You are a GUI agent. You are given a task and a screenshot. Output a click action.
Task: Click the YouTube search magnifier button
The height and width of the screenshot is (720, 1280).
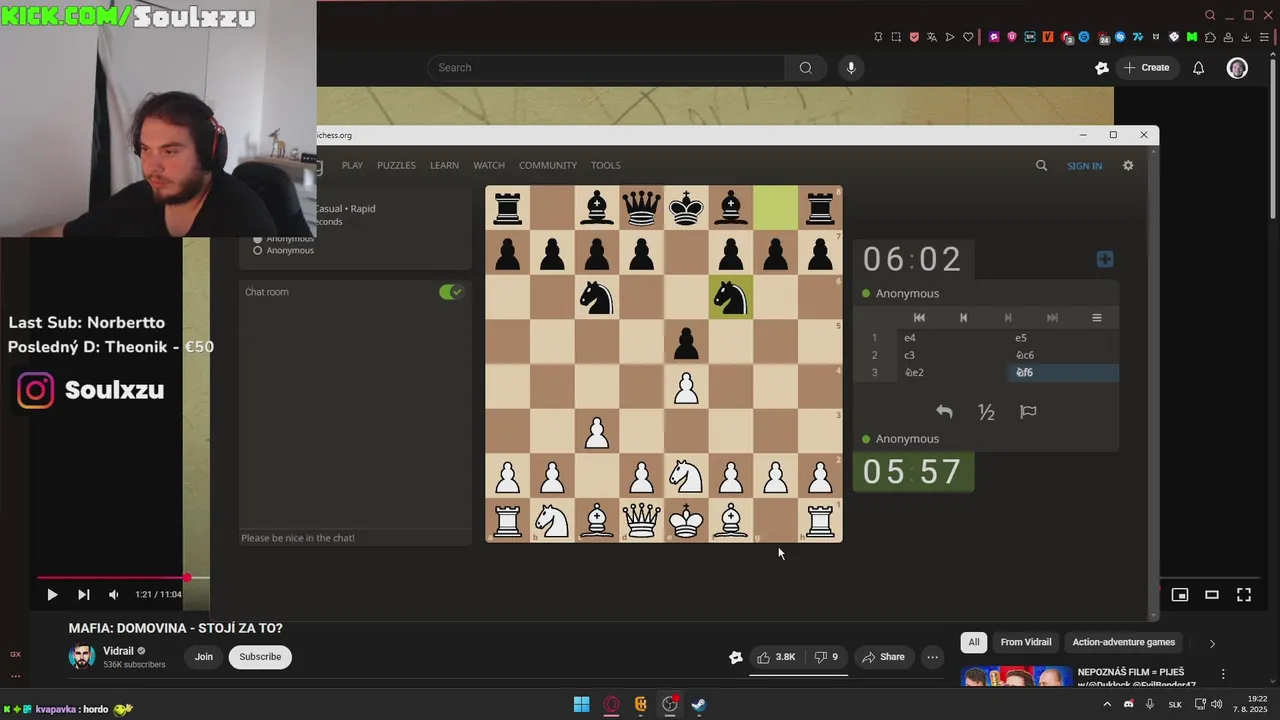tap(805, 68)
